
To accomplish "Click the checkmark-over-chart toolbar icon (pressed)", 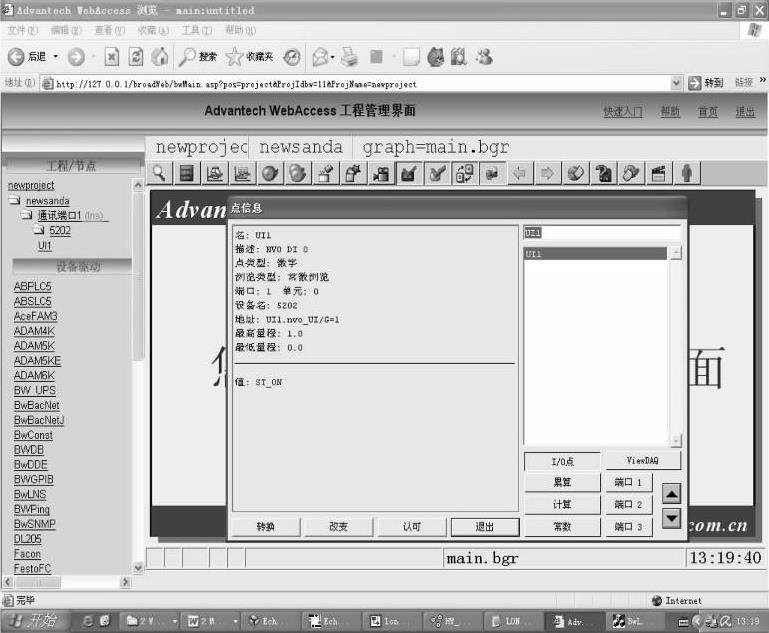I will (x=409, y=174).
